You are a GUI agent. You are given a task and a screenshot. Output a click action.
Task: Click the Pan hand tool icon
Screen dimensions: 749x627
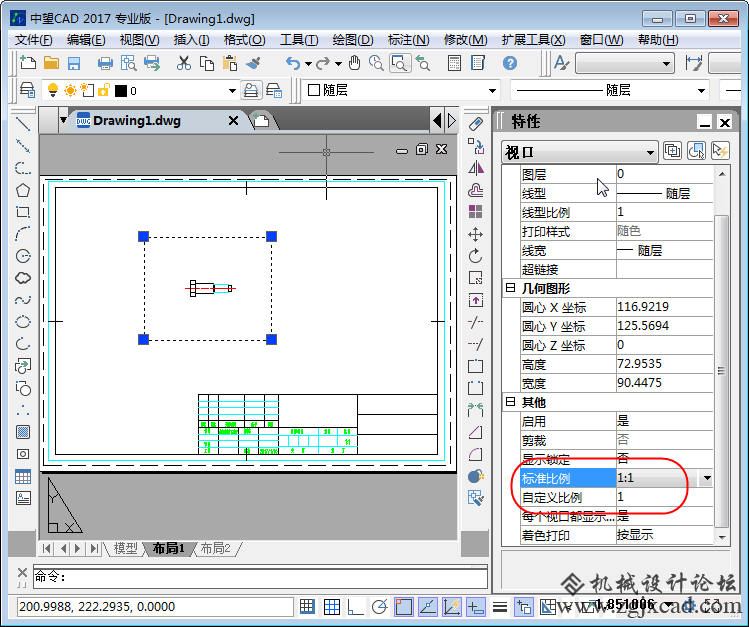point(354,63)
